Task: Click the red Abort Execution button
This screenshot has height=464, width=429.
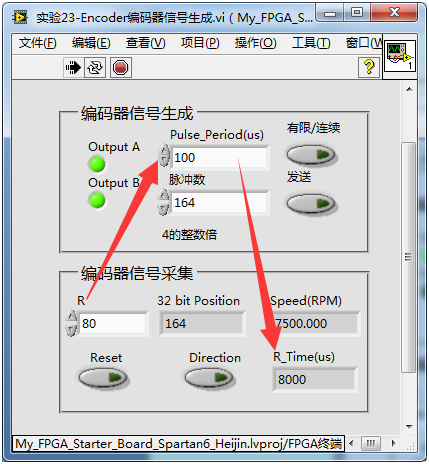Action: 120,68
